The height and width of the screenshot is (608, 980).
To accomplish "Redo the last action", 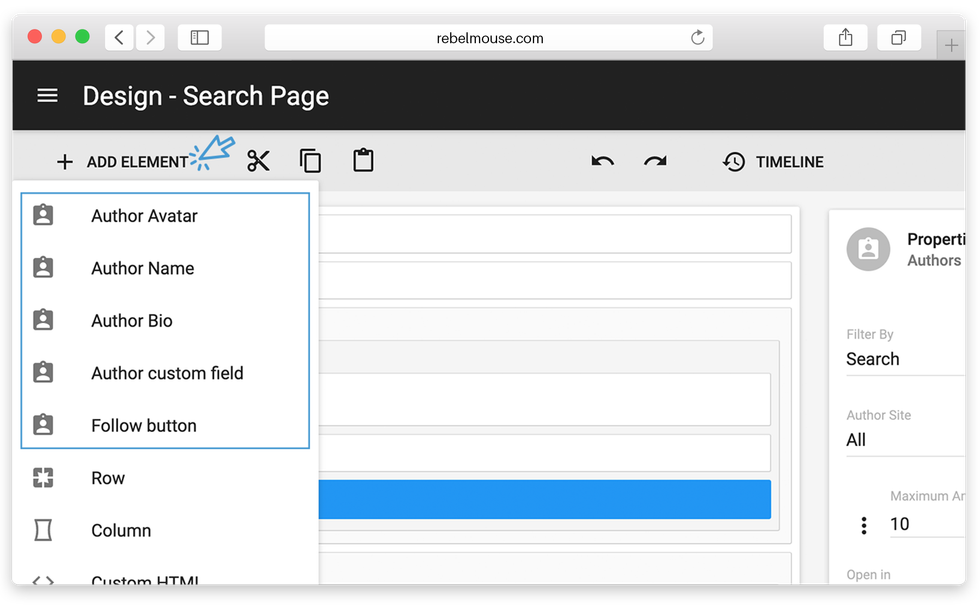I will coord(655,161).
